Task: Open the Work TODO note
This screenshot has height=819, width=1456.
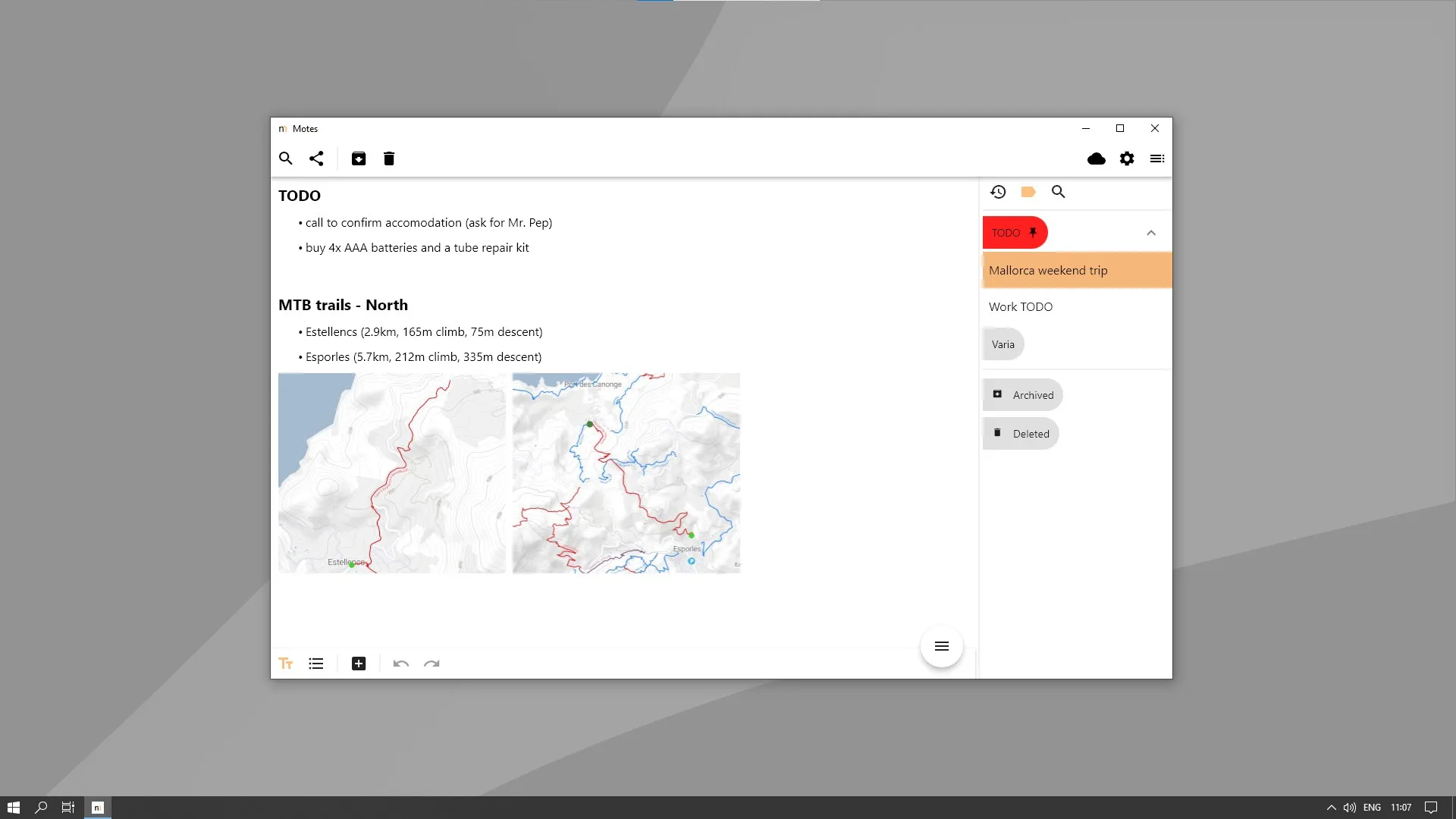Action: (1077, 306)
